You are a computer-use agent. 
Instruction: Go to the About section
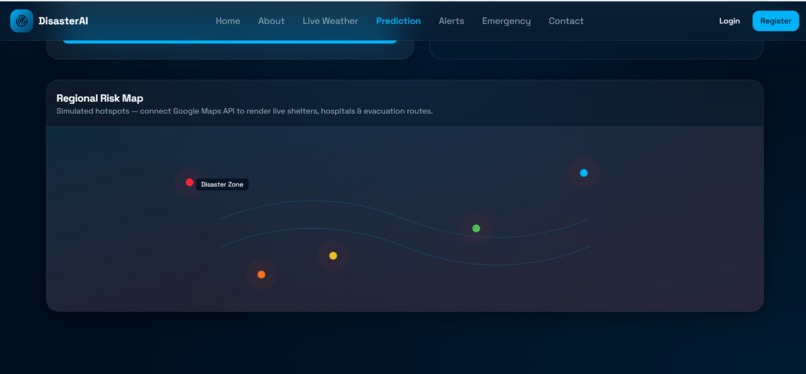point(271,21)
